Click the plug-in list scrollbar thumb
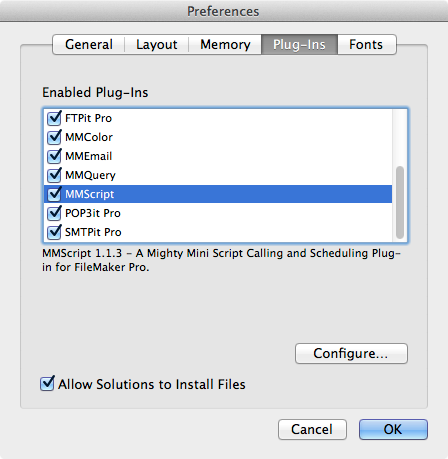The height and width of the screenshot is (459, 448). tap(400, 202)
